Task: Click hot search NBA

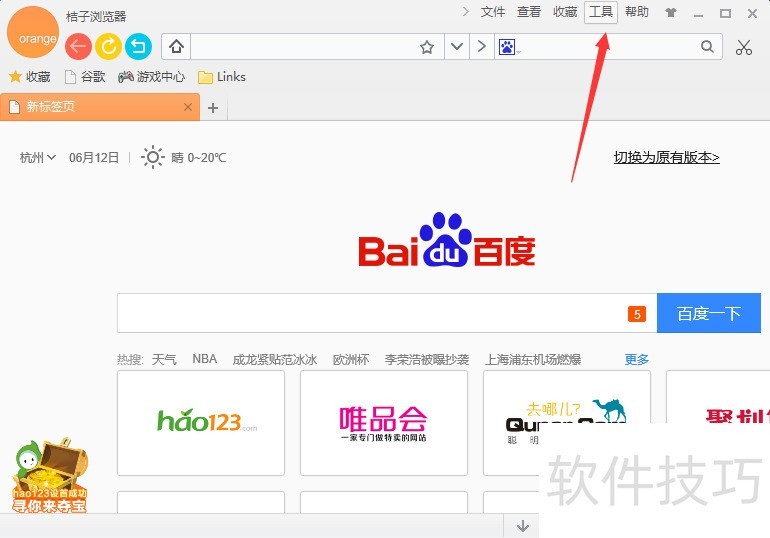Action: (x=204, y=359)
